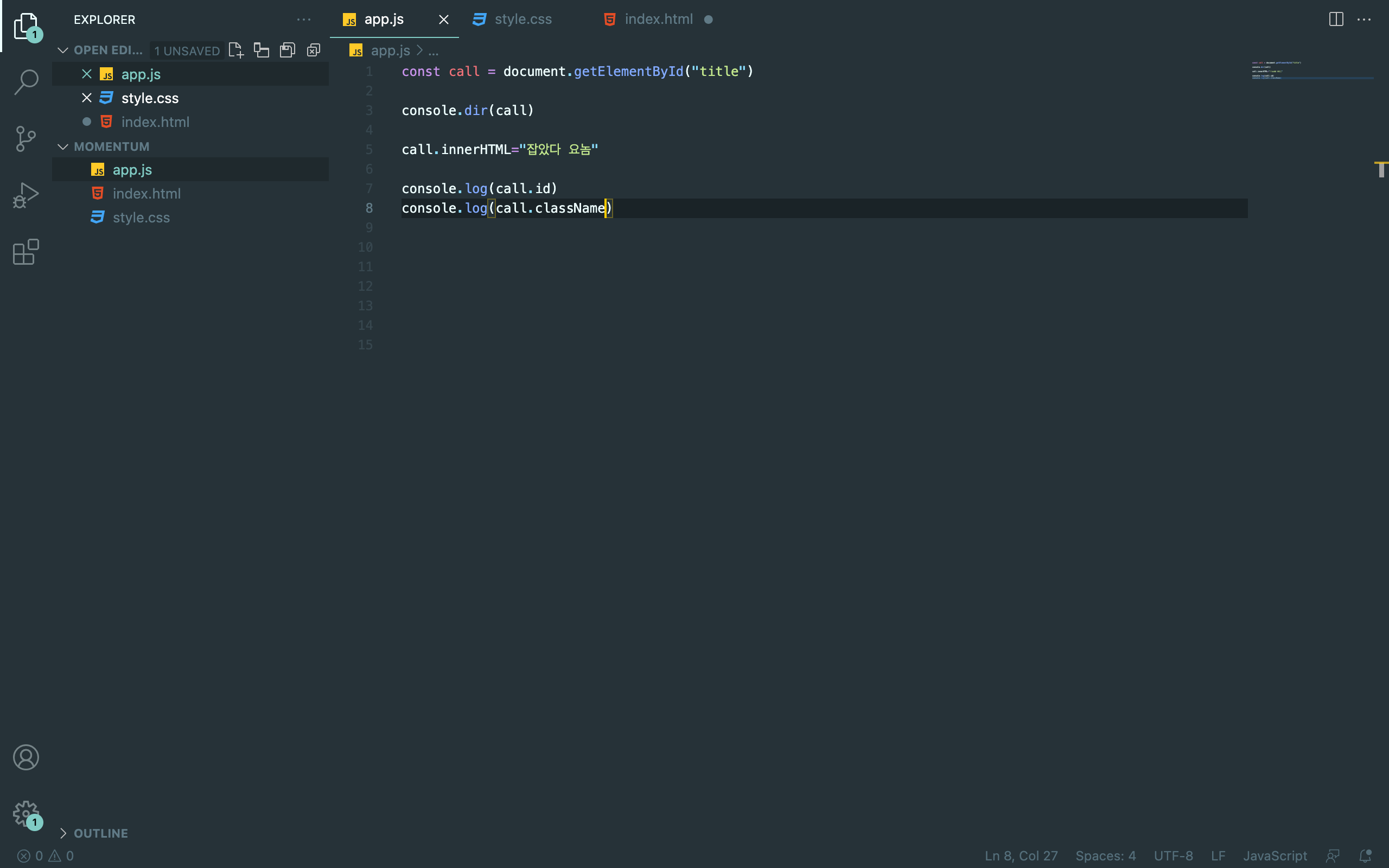The image size is (1389, 868).
Task: Click the Spaces: 4 indentation button
Action: (1105, 856)
